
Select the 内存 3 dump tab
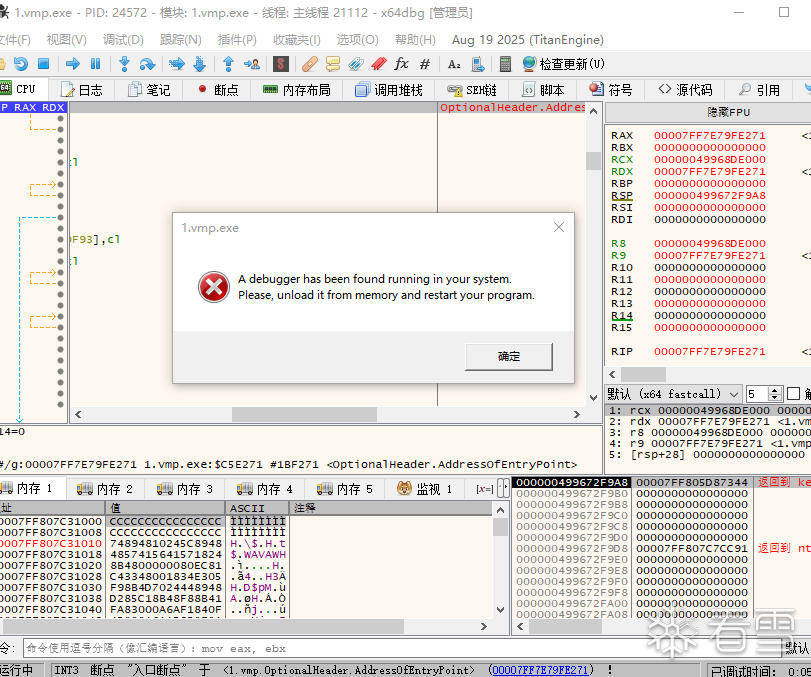tap(185, 488)
